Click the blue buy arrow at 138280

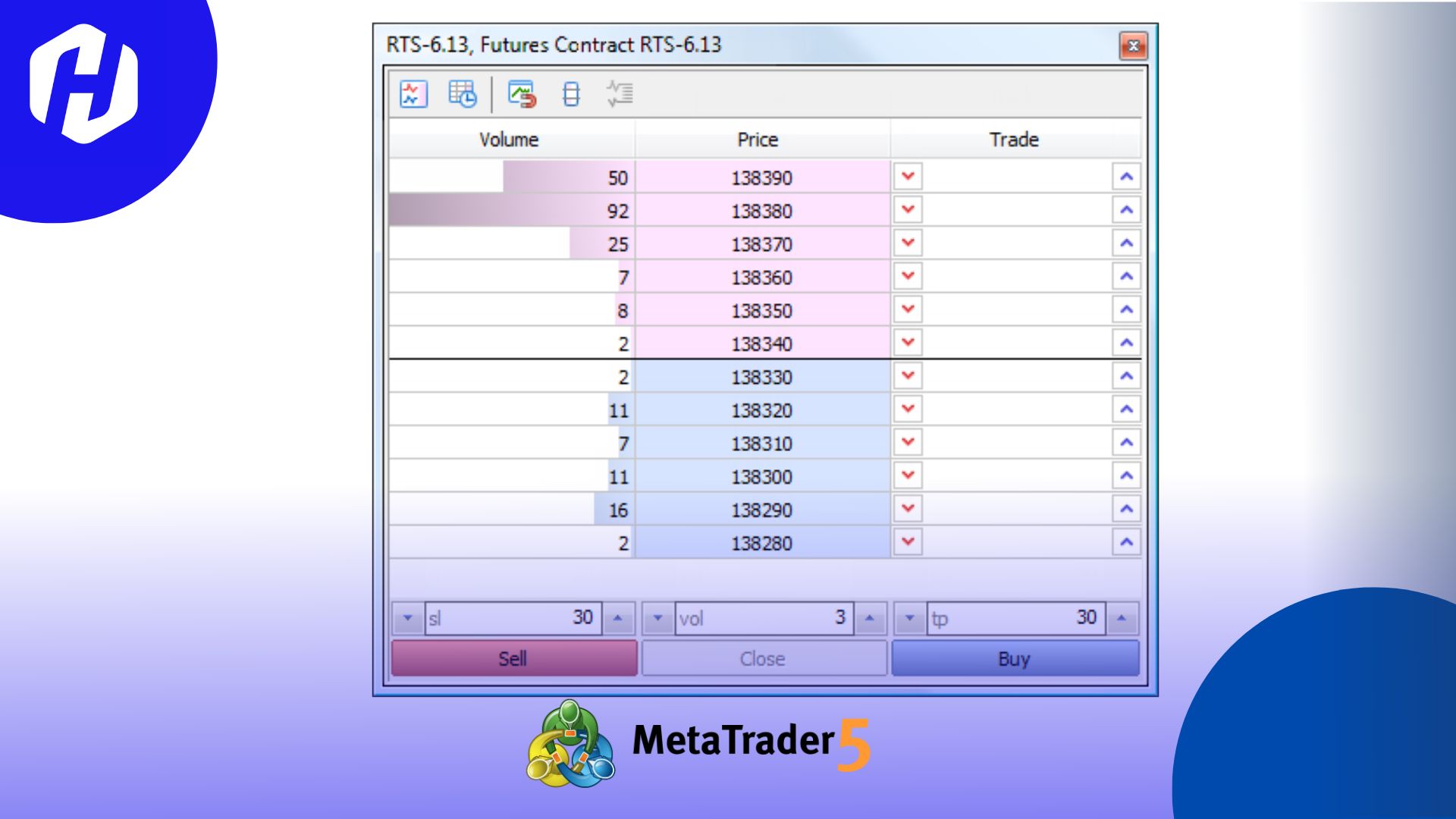pos(1125,542)
